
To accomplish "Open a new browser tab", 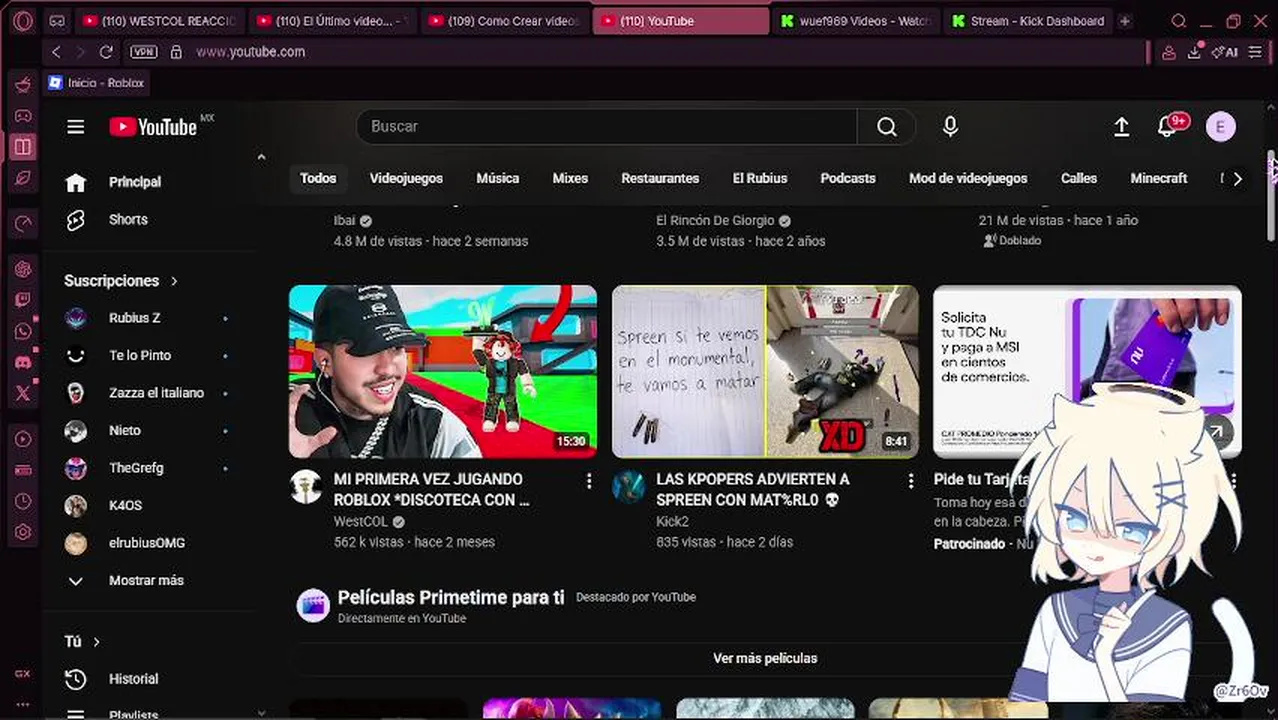I will pyautogui.click(x=1125, y=21).
